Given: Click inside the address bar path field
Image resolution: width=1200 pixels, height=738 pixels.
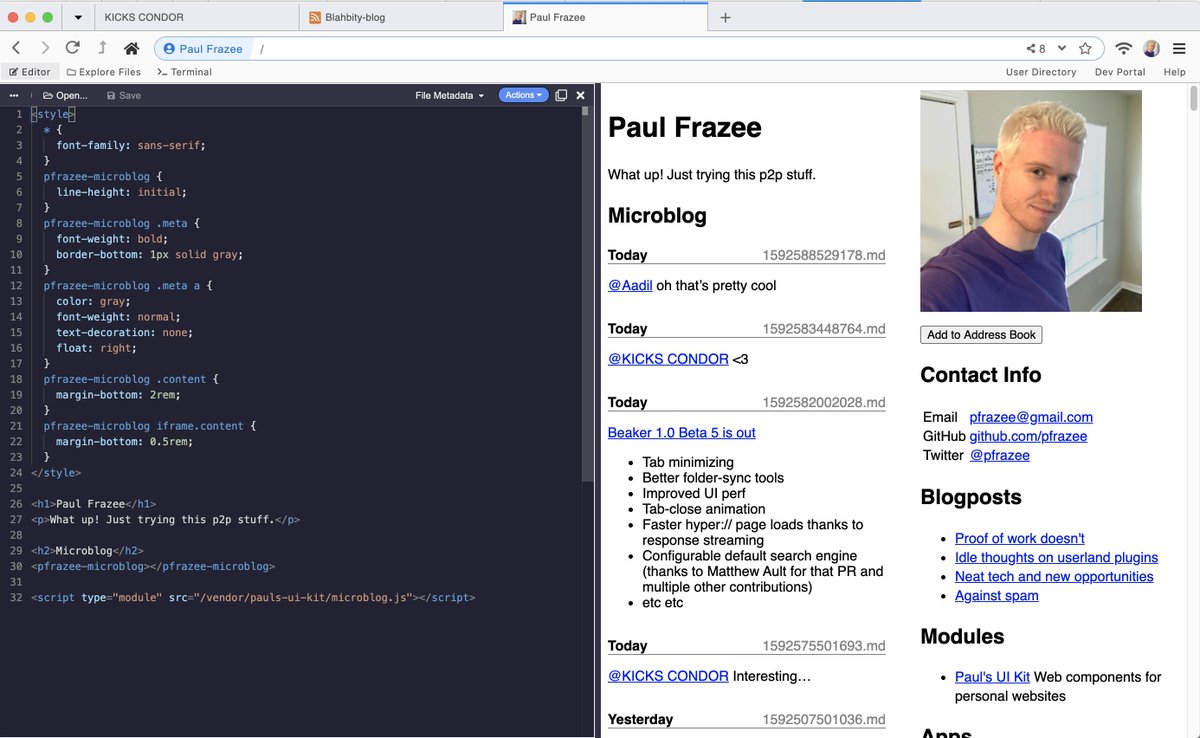Looking at the screenshot, I should point(640,48).
